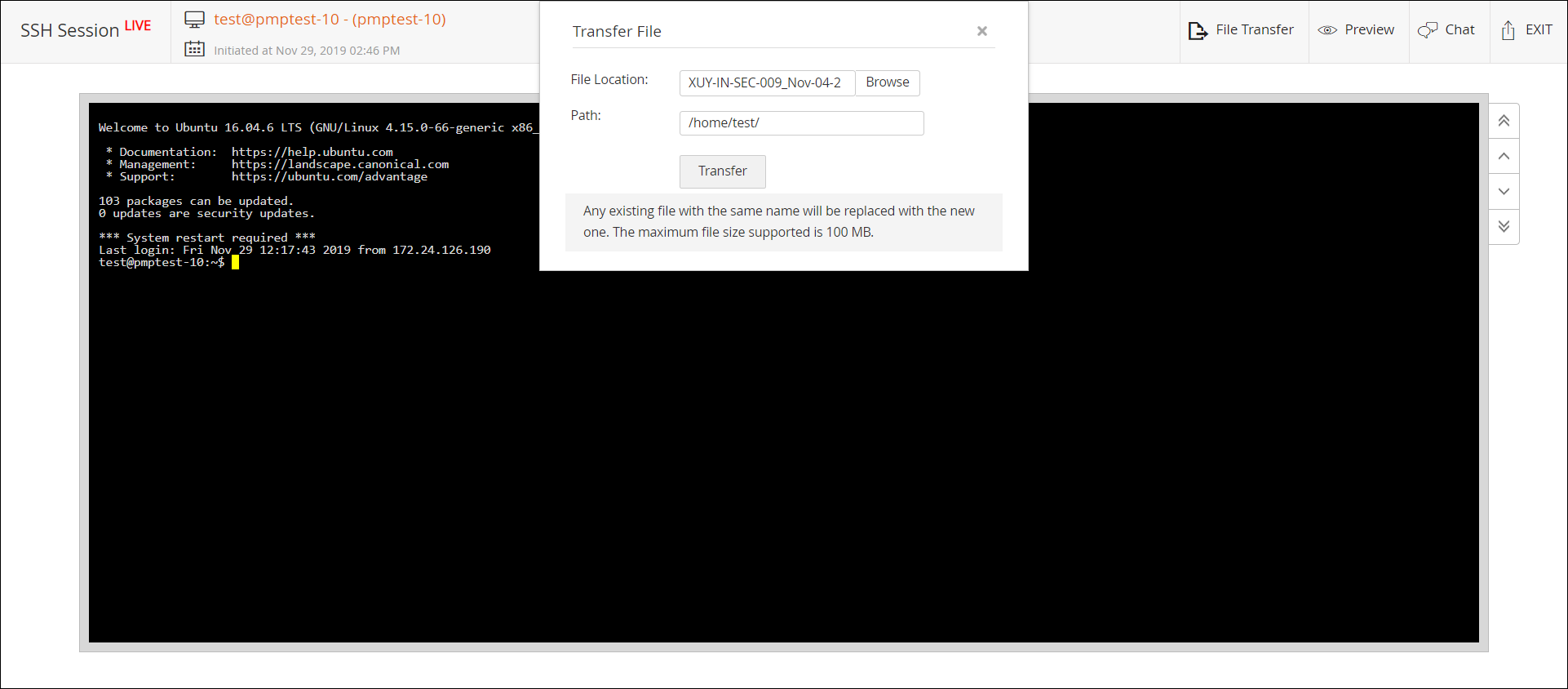Click the SSH Session LIVE heading
This screenshot has height=689, width=1568.
(86, 29)
